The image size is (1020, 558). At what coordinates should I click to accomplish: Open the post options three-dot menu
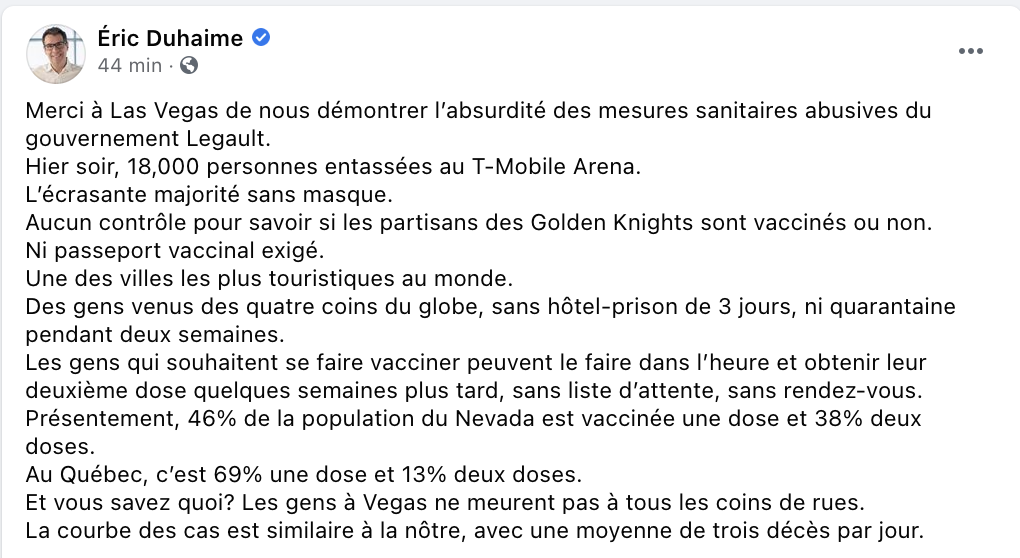point(971,51)
